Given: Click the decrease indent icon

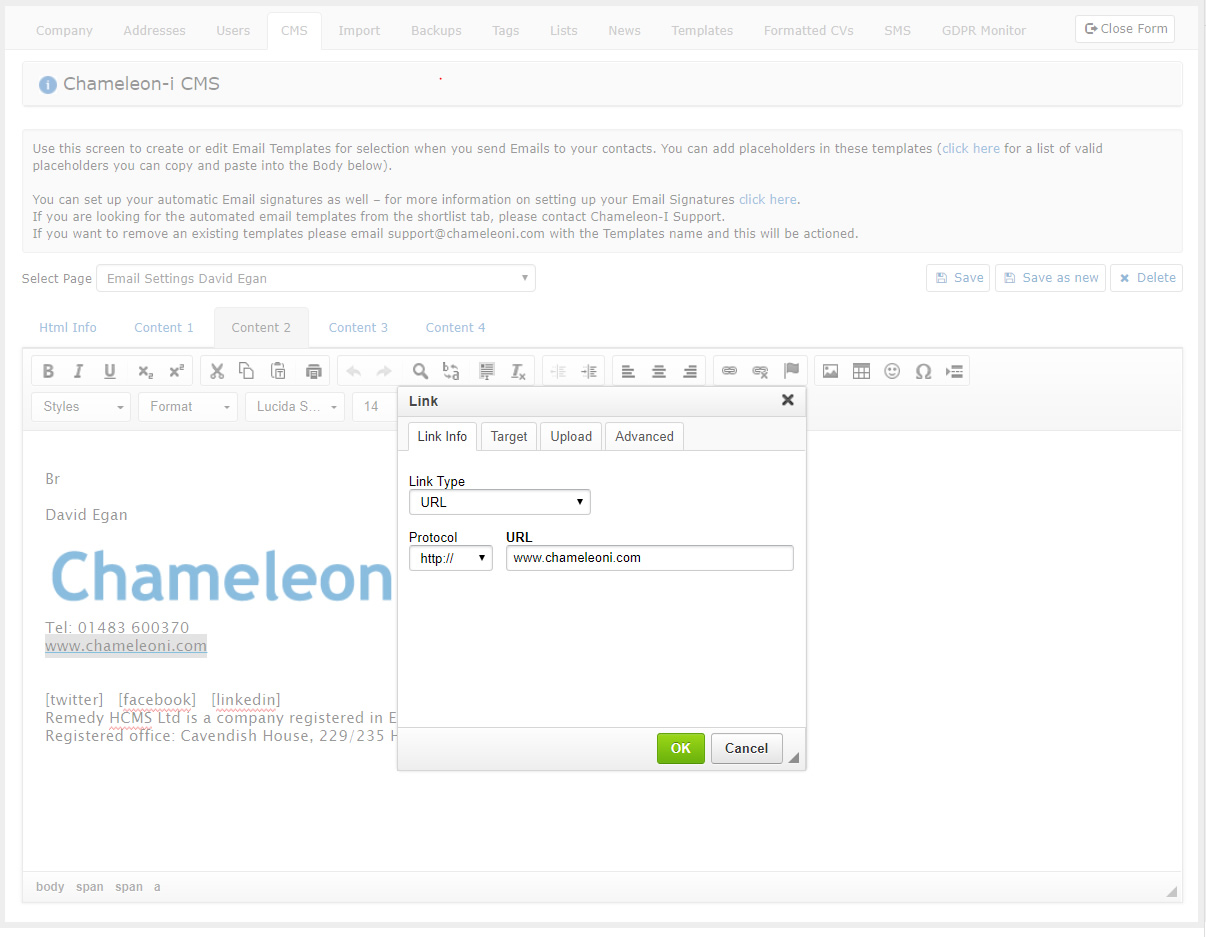Looking at the screenshot, I should pos(558,371).
